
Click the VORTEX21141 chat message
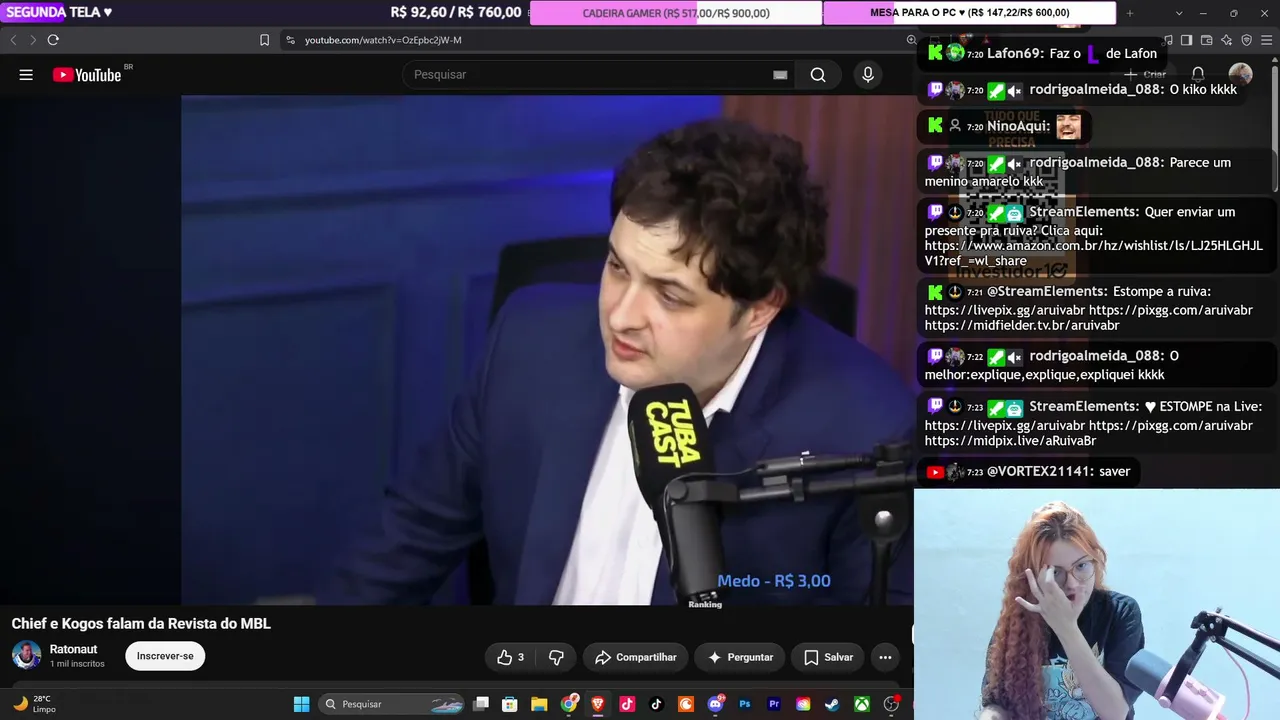tap(1028, 472)
